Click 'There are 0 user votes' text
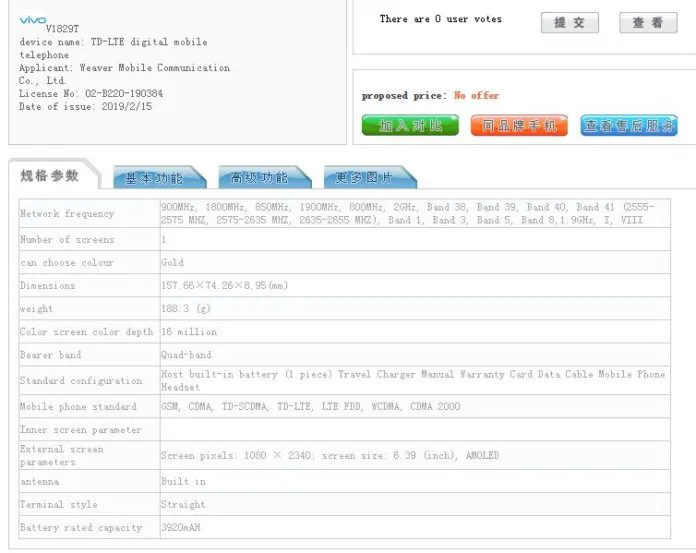 441,19
